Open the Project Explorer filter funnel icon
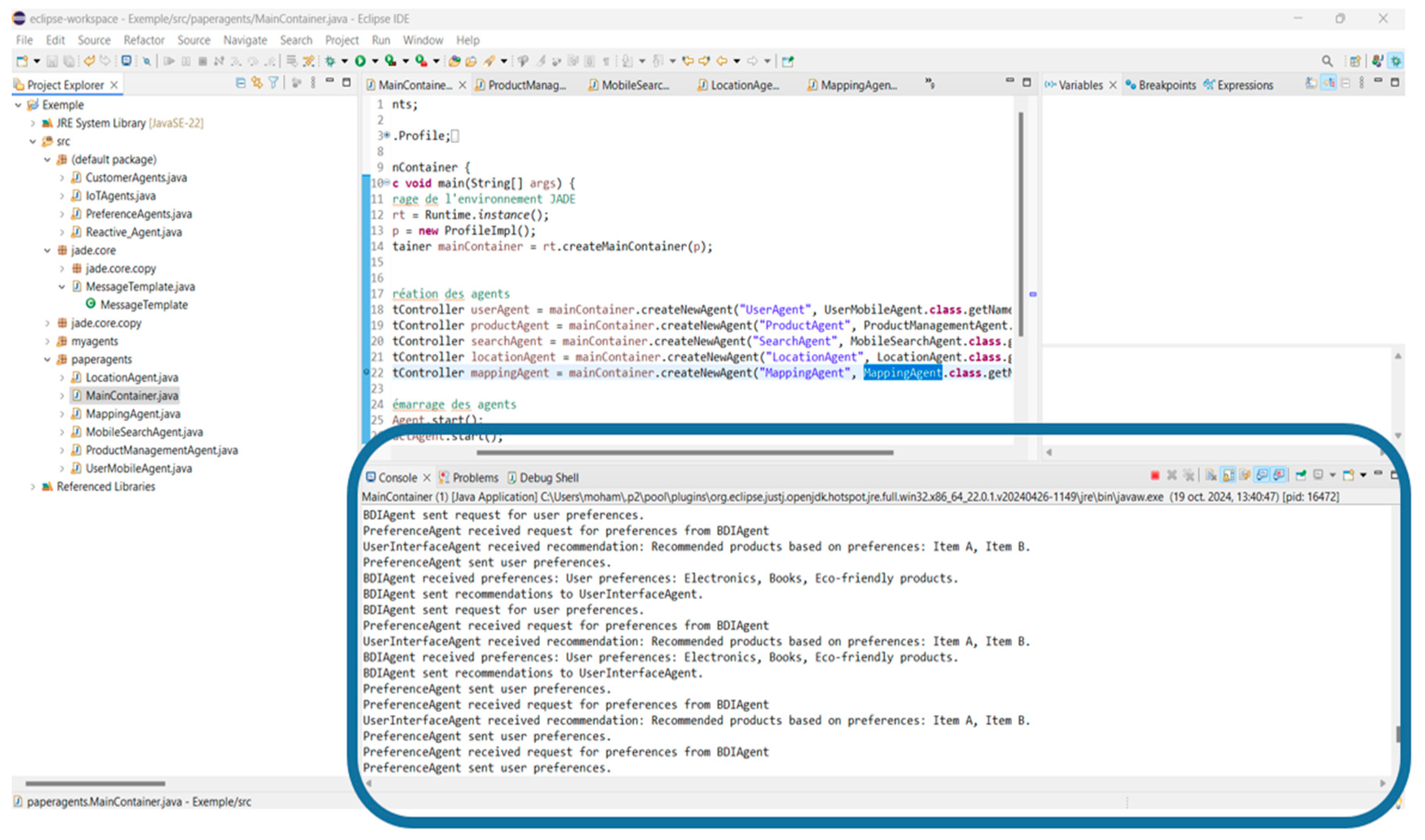The image size is (1425, 840). coord(274,83)
